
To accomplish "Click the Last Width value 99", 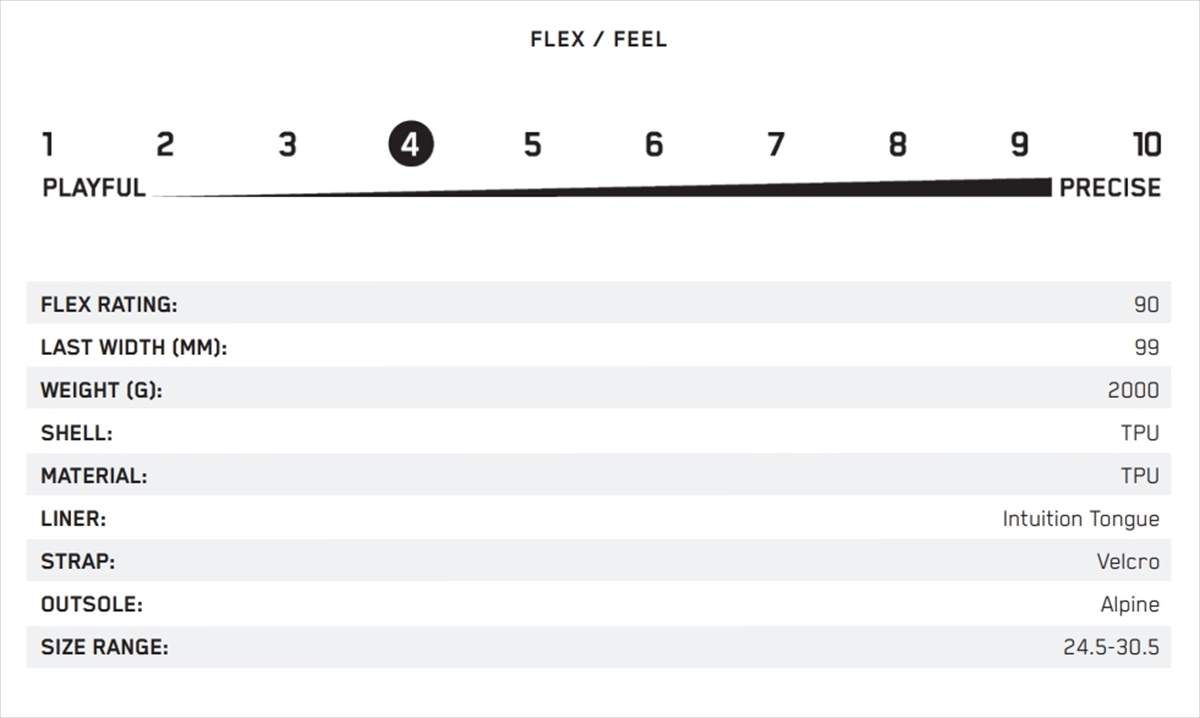I will pyautogui.click(x=1147, y=348).
